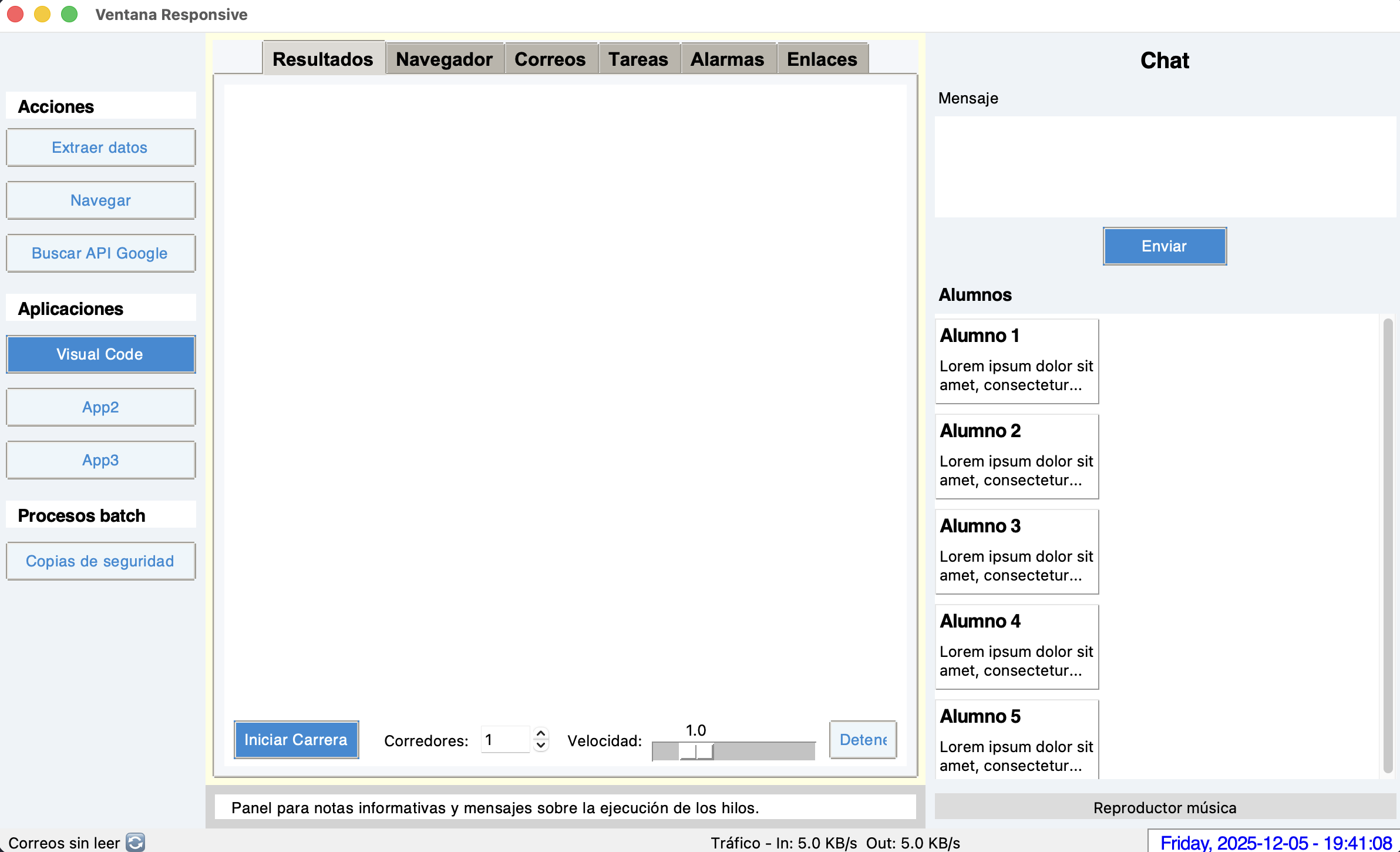Open the Correos tab
Screen dimensions: 1400x852
(550, 58)
